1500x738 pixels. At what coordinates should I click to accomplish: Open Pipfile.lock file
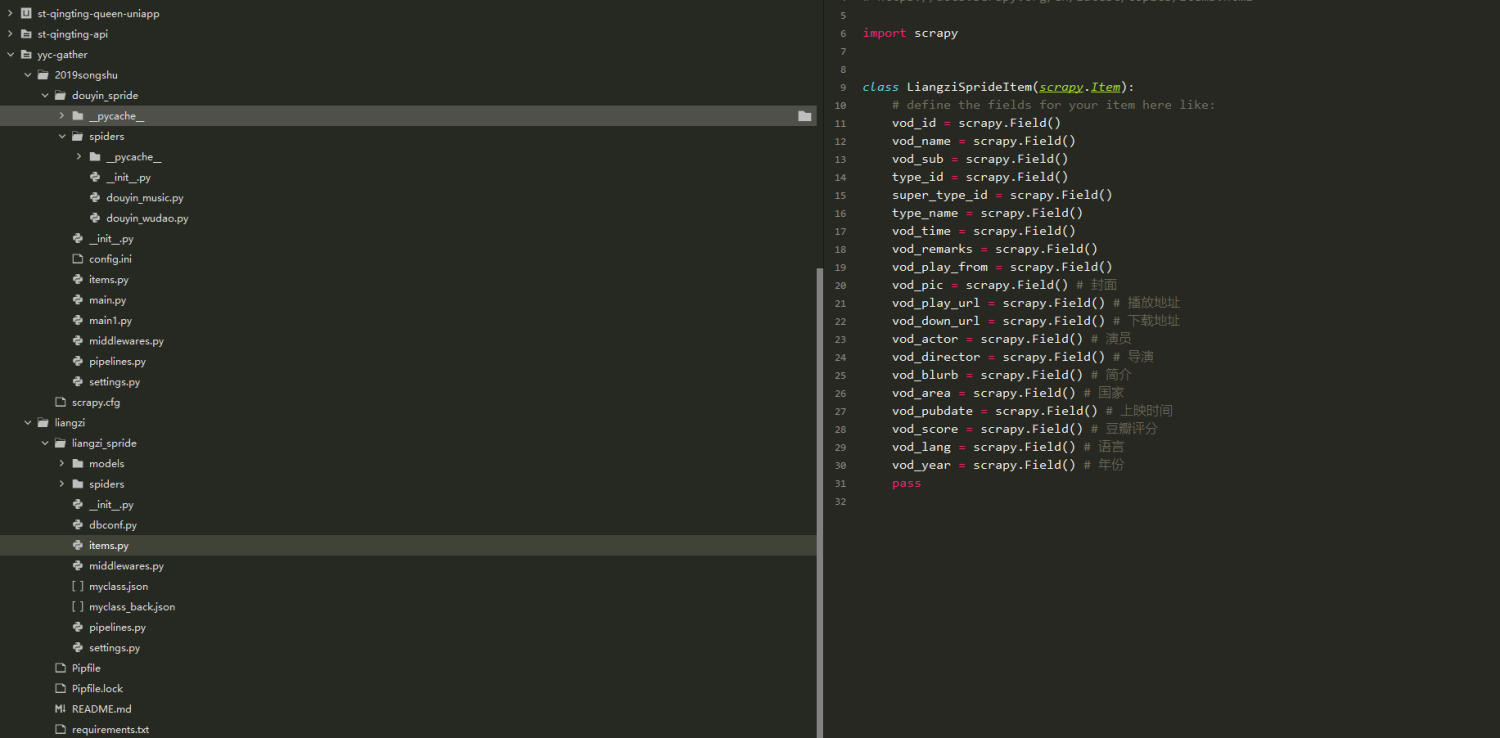[97, 689]
